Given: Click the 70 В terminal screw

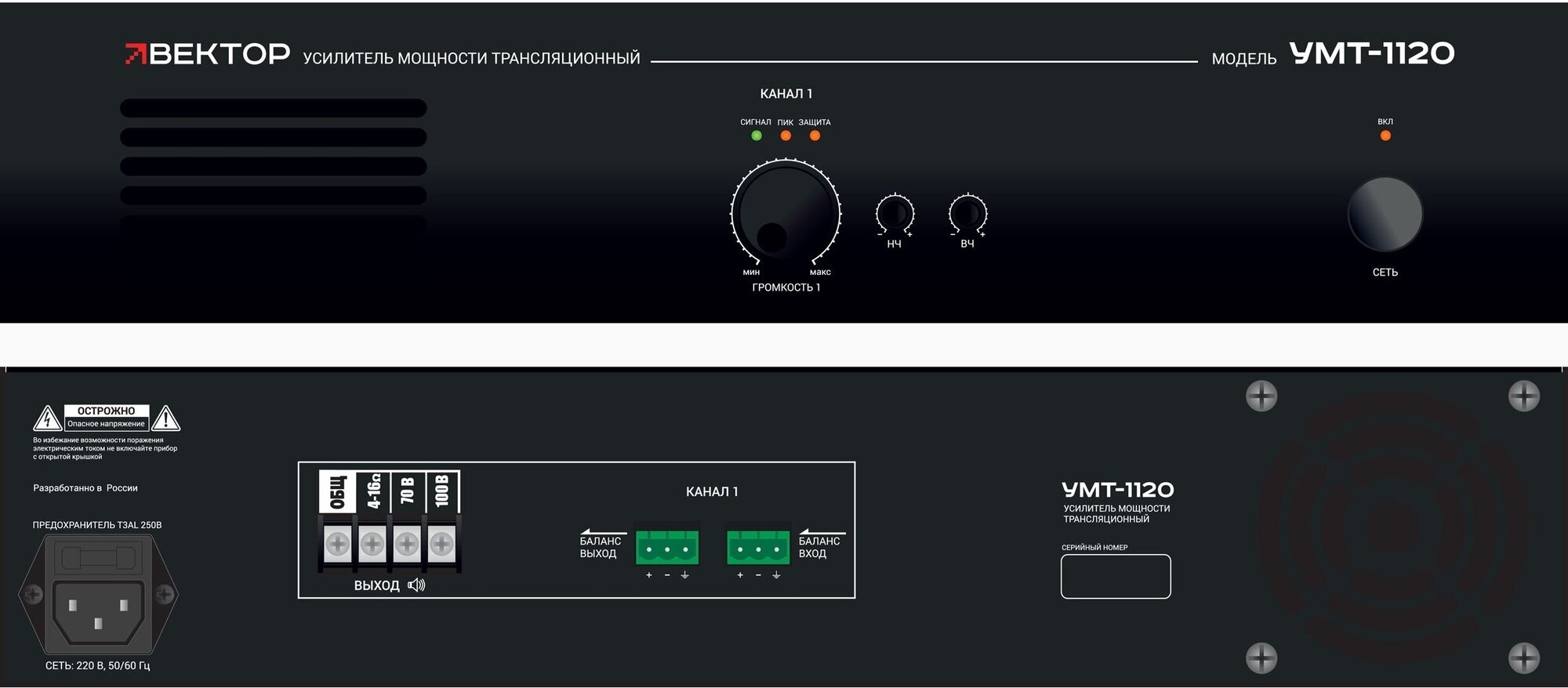Looking at the screenshot, I should click(406, 543).
